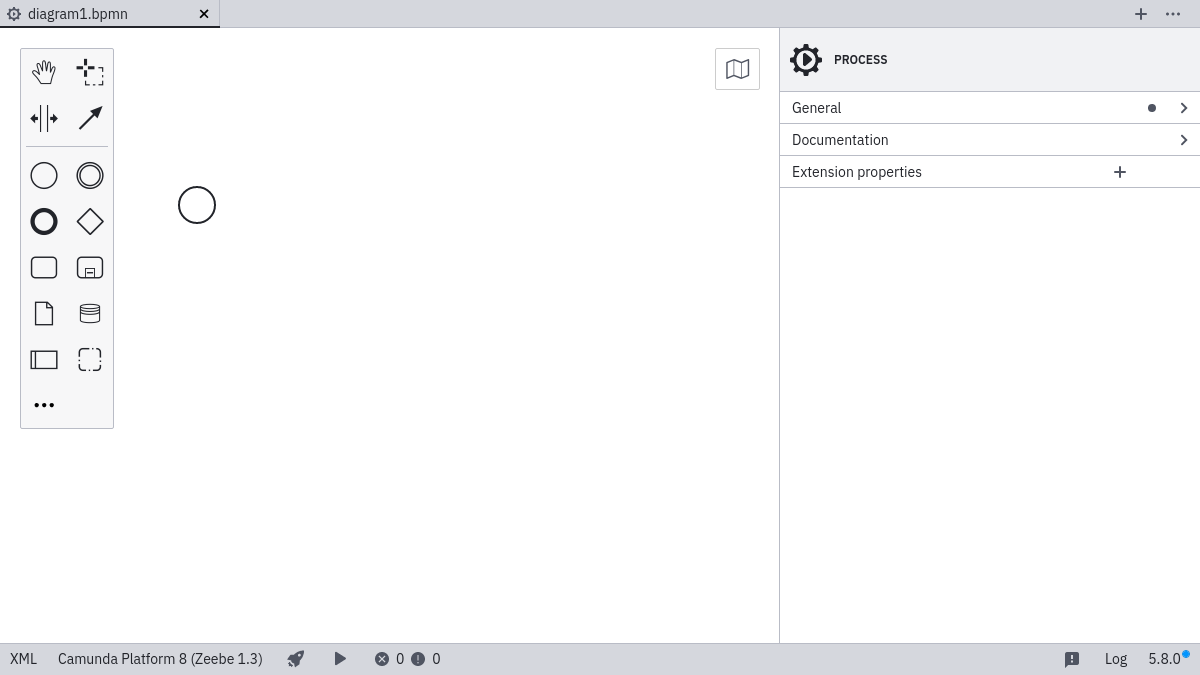Pick the data store reference in palette
The width and height of the screenshot is (1200, 675).
90,314
